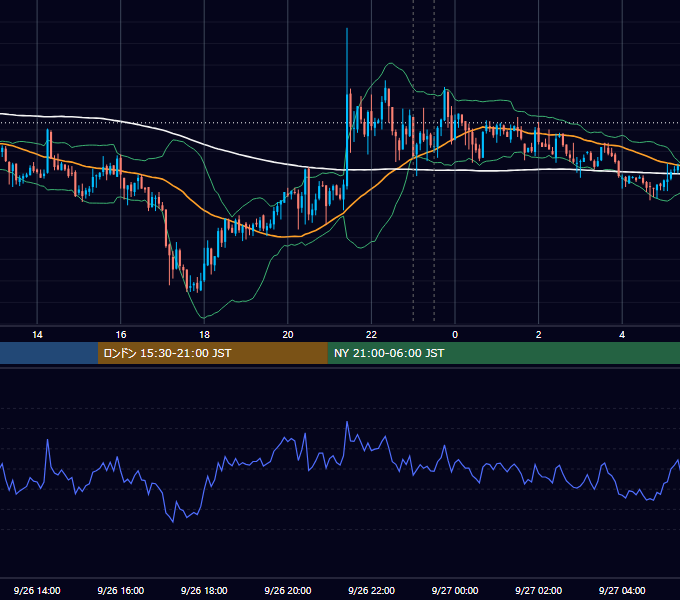Click hour tick label 16 on price chart
Viewport: 680px width, 600px height.
121,335
